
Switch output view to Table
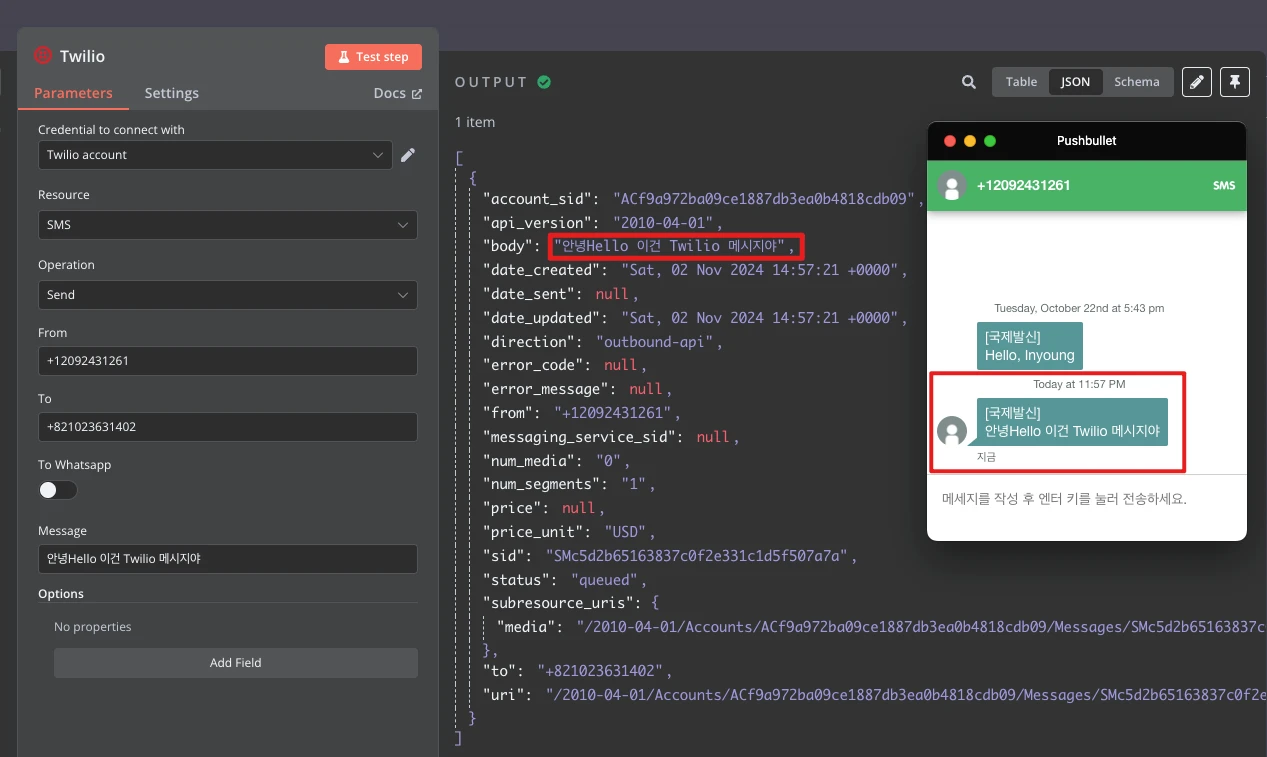[x=1021, y=82]
